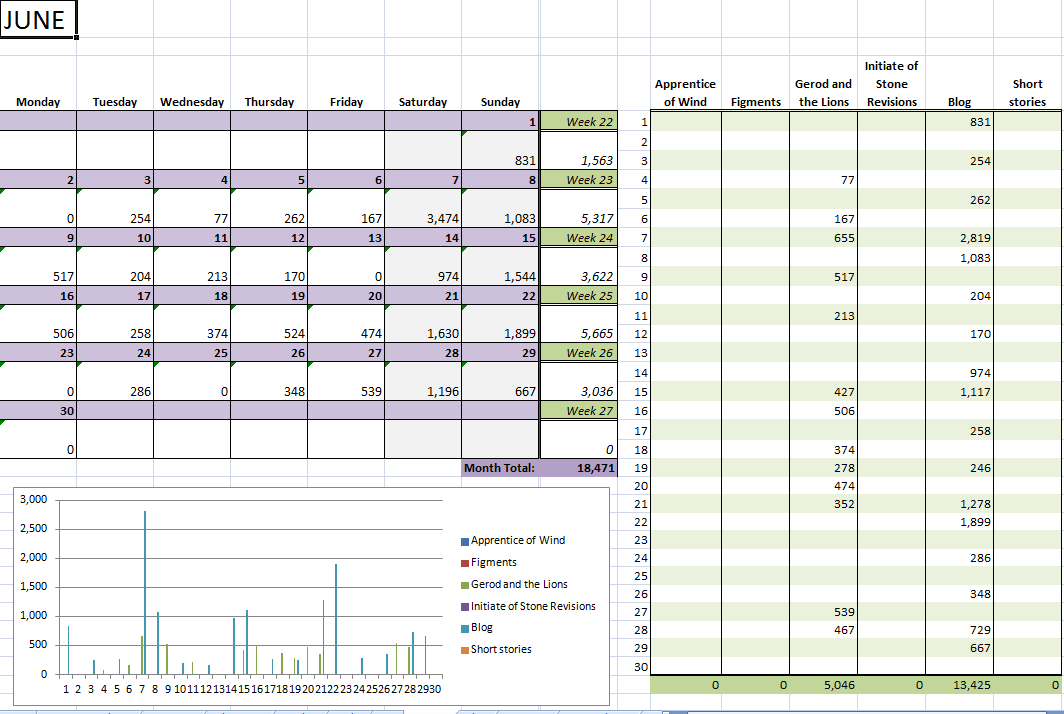Click the Saturday column header

423,102
